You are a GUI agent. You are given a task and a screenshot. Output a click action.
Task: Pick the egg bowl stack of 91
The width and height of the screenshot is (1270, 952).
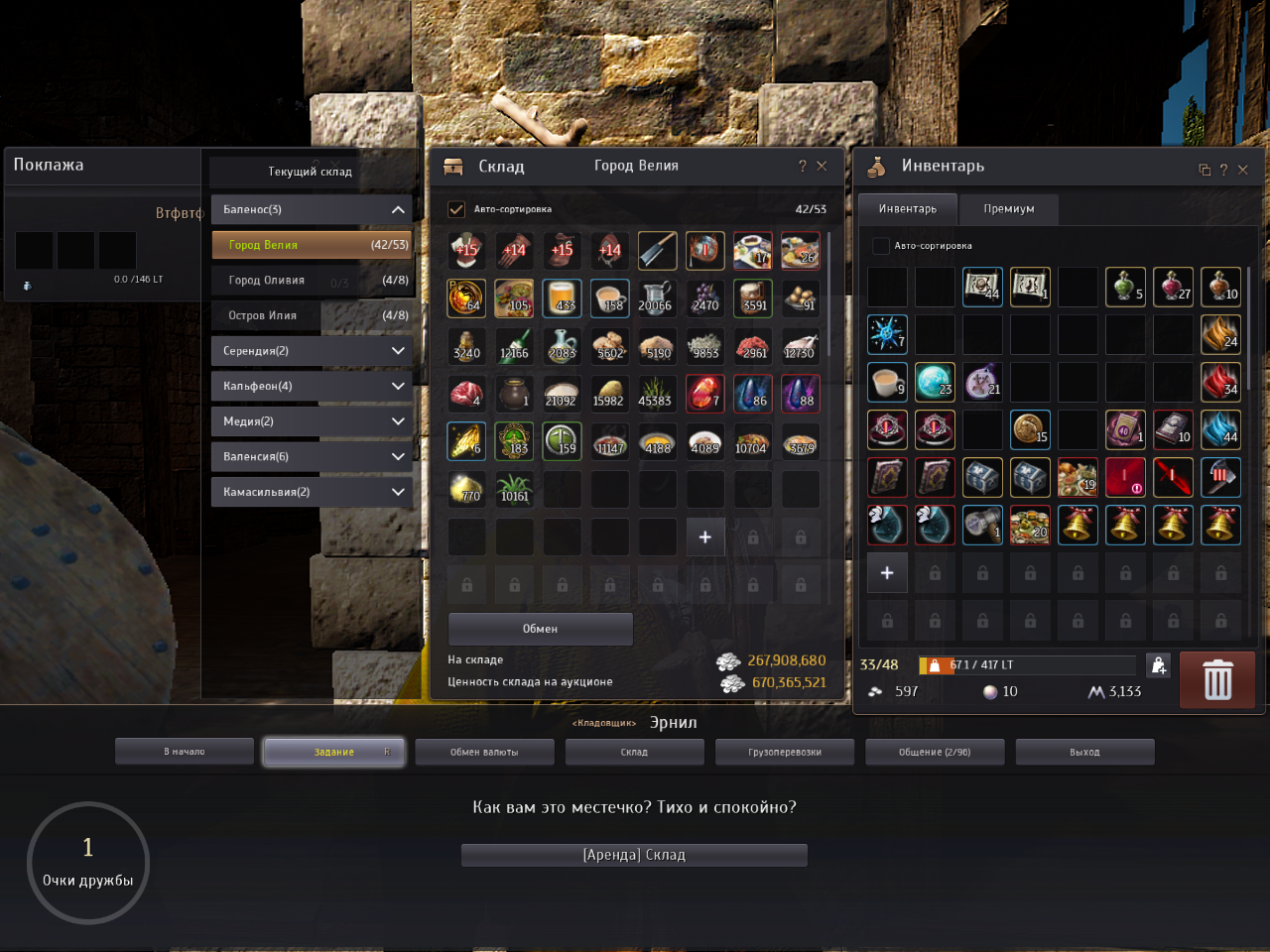point(800,298)
